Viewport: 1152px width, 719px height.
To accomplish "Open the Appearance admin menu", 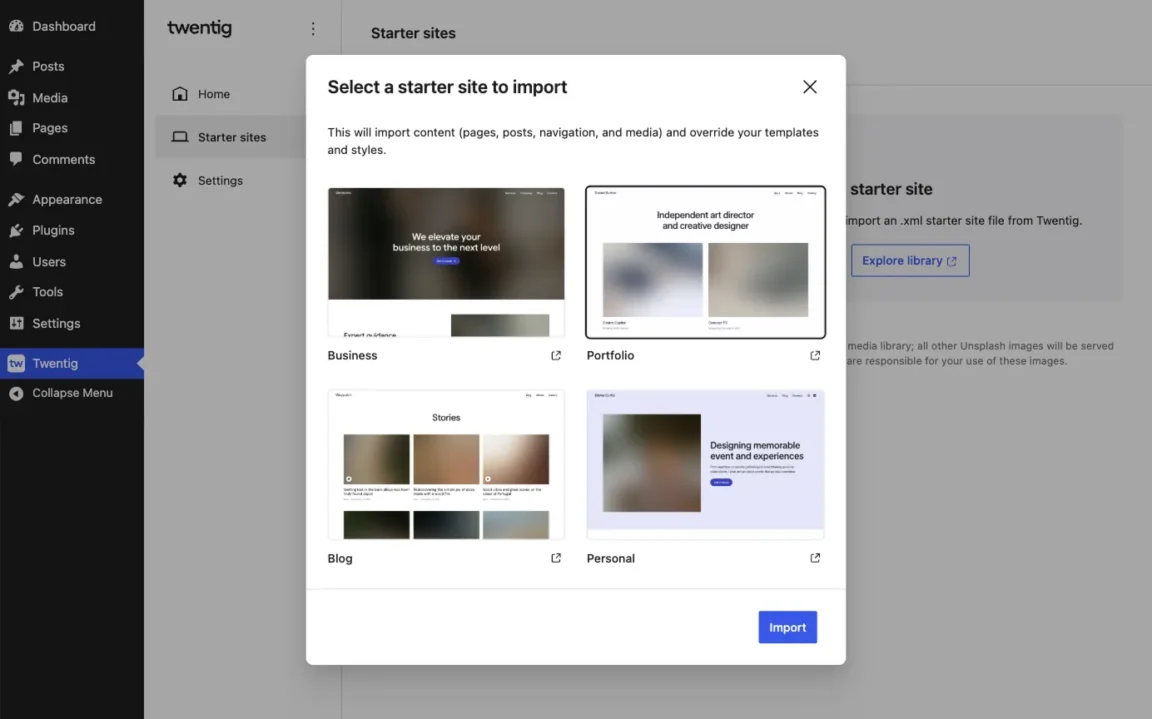I will click(x=66, y=199).
